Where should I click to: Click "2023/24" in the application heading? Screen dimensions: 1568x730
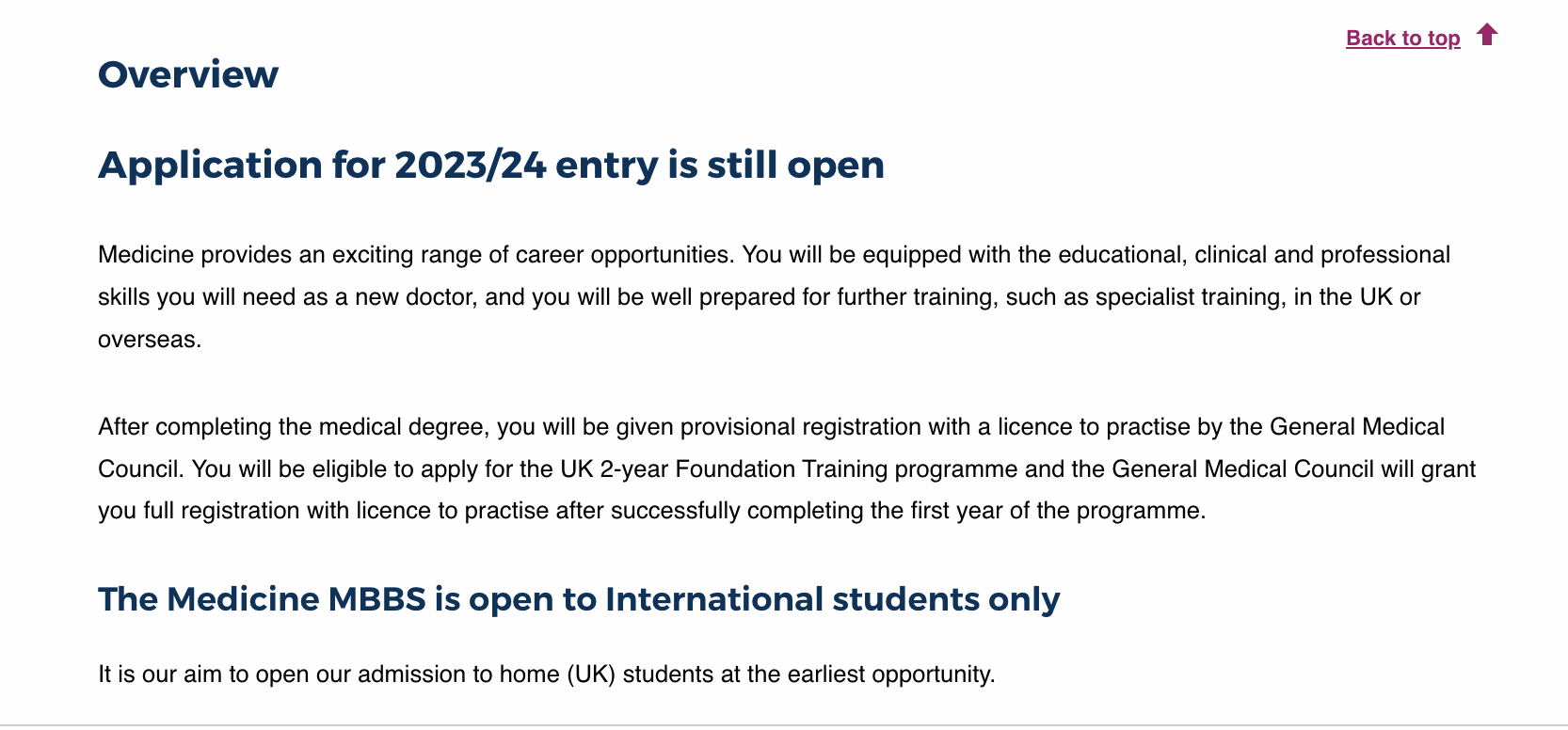[x=470, y=165]
